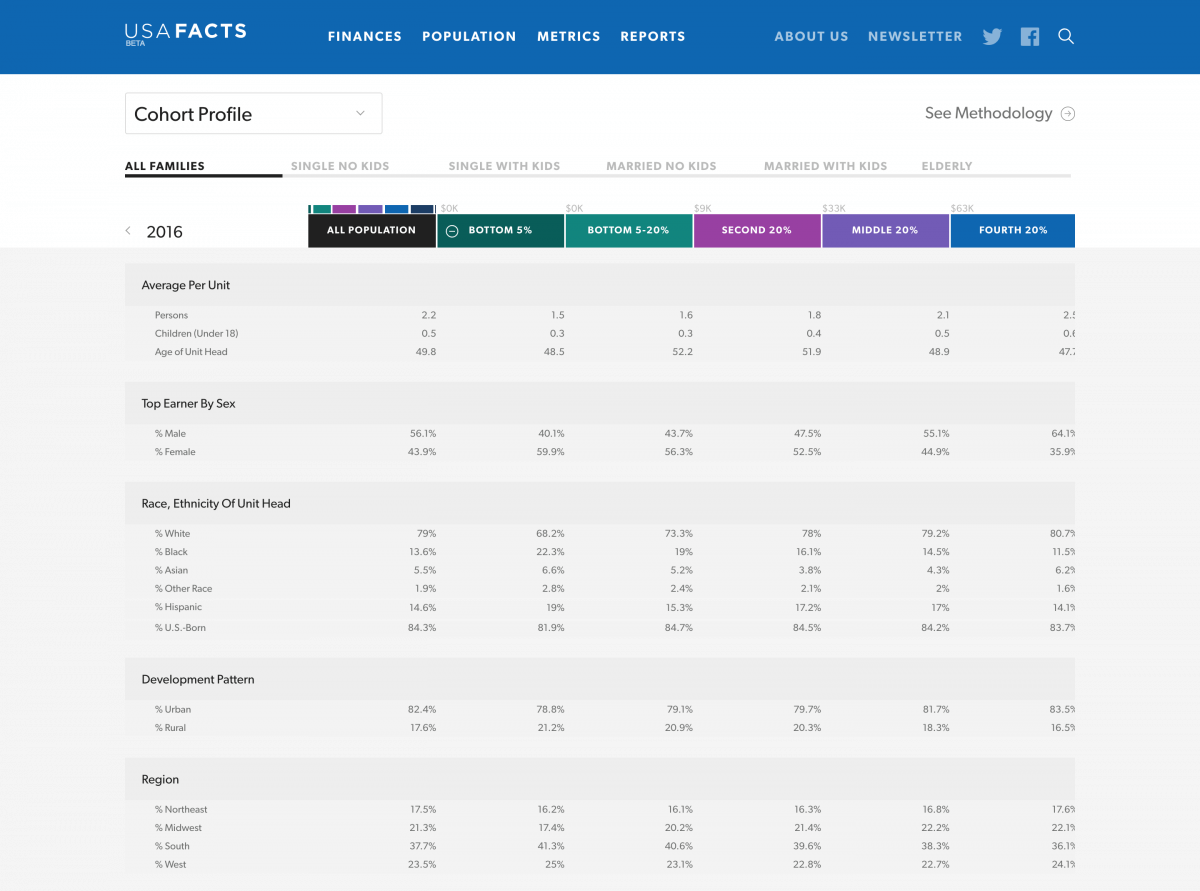The width and height of the screenshot is (1200, 891).
Task: Select the All Families tab
Action: (x=165, y=166)
